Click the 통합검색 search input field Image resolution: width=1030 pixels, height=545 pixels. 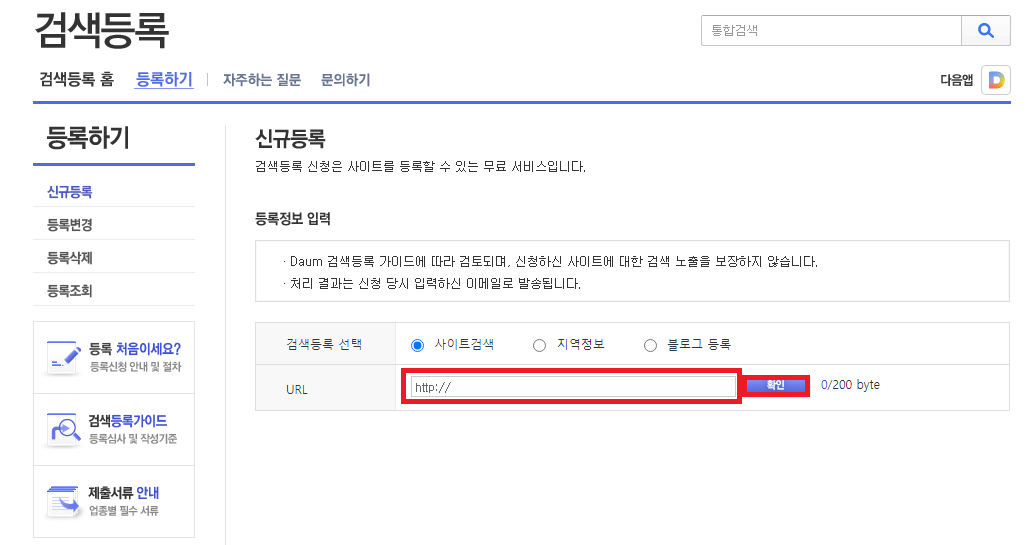831,30
